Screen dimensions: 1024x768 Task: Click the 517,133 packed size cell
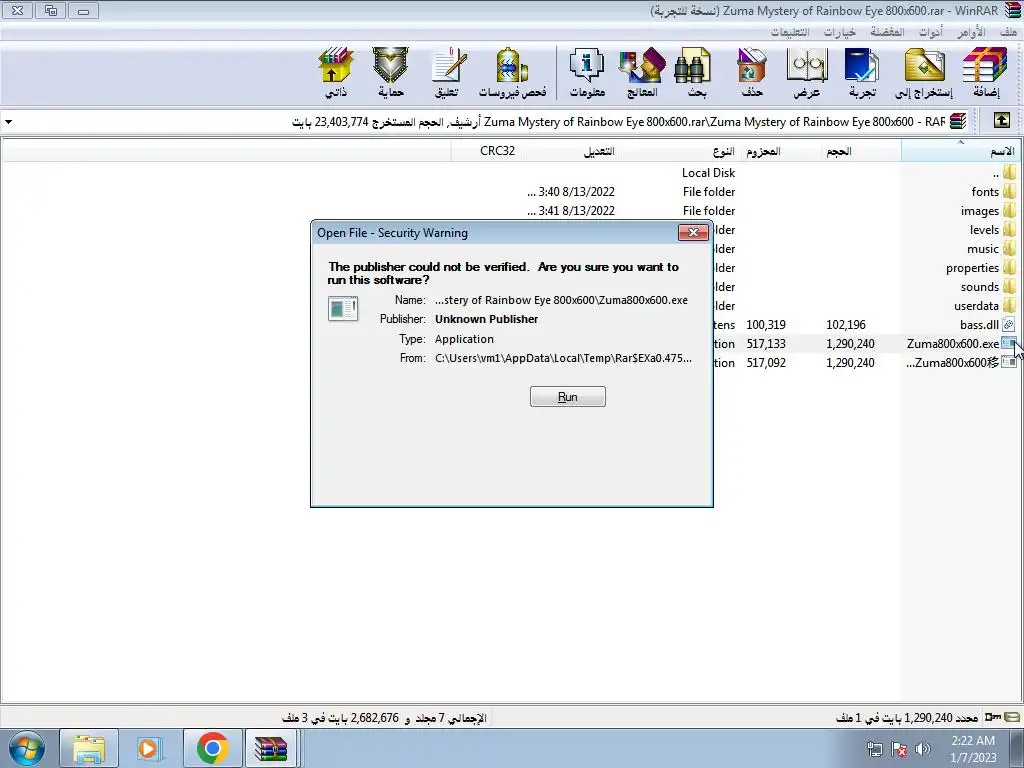766,344
